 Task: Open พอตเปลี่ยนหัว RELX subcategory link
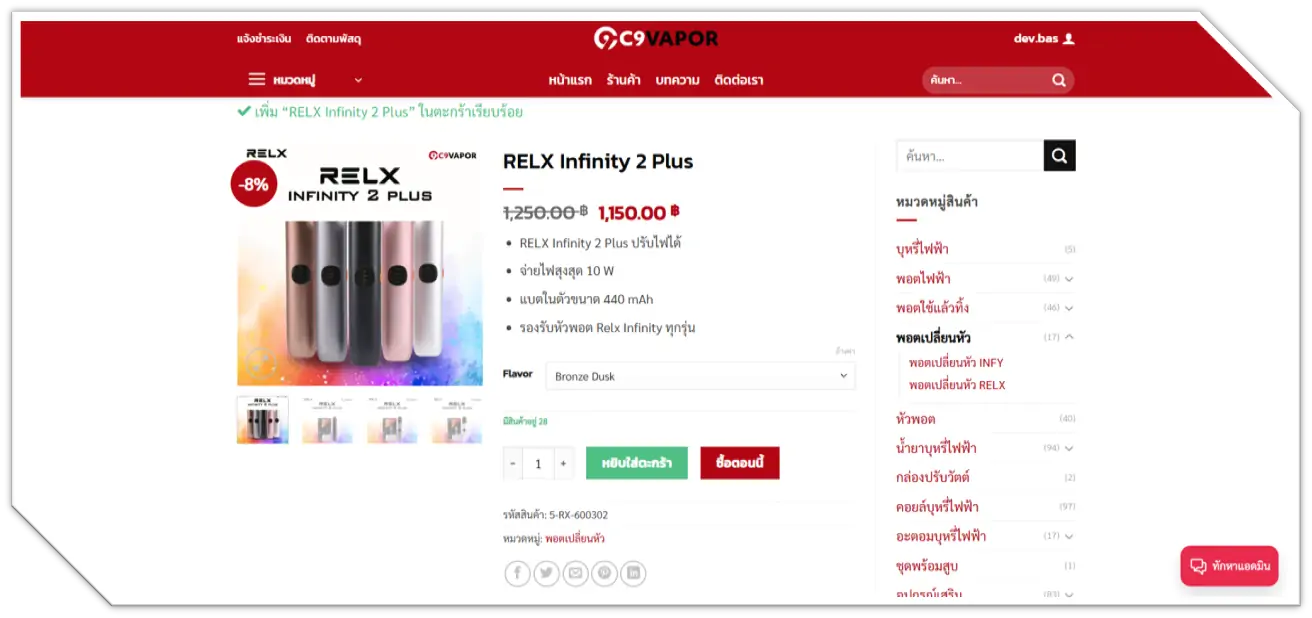(x=957, y=385)
